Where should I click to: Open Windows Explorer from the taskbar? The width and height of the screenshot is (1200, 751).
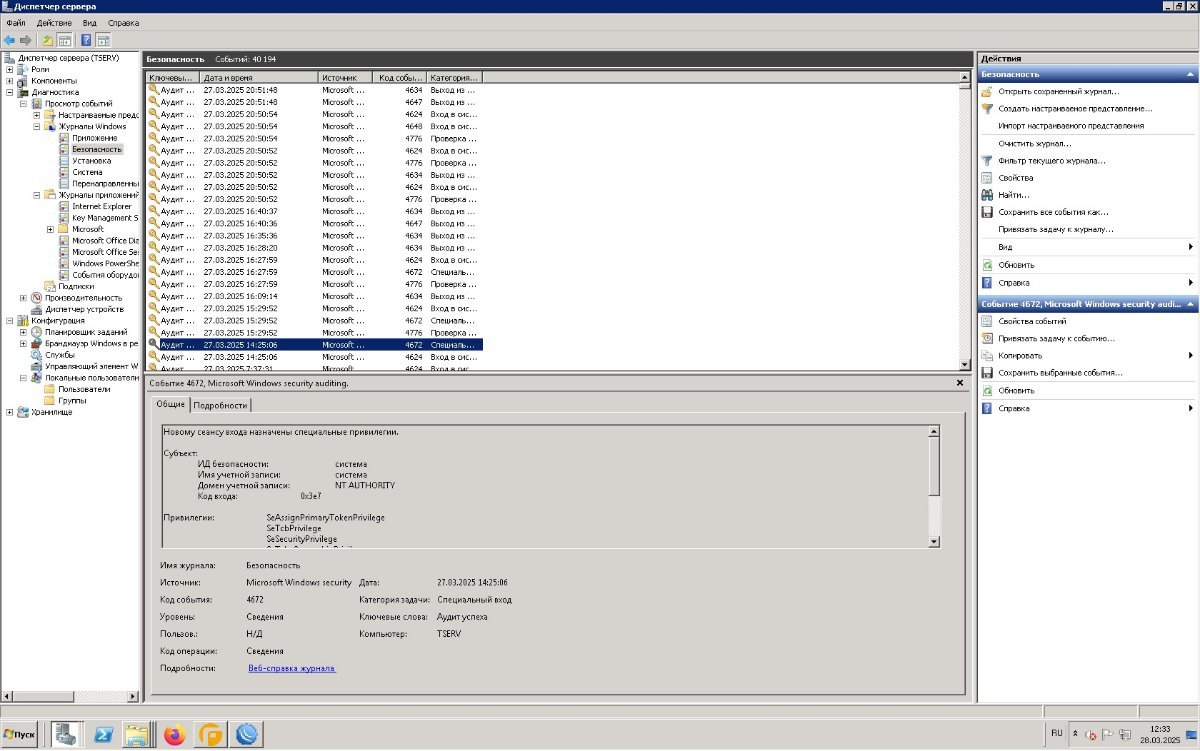[x=137, y=735]
